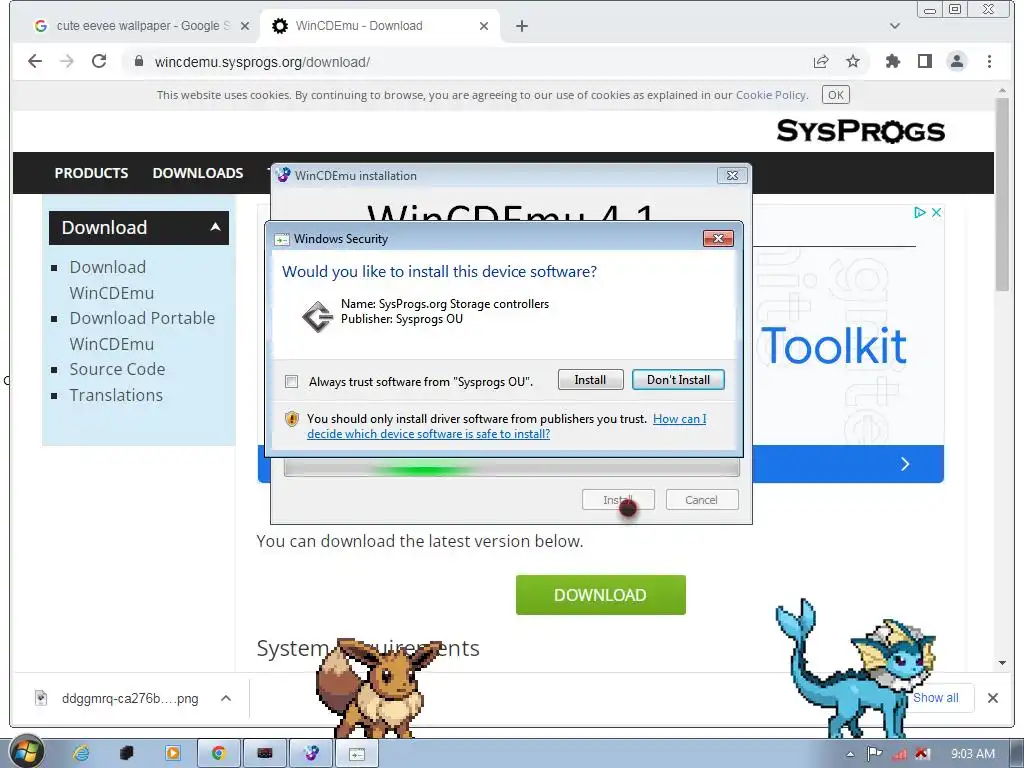The width and height of the screenshot is (1024, 768).
Task: Open the Chrome extensions puzzle icon
Action: coord(893,61)
